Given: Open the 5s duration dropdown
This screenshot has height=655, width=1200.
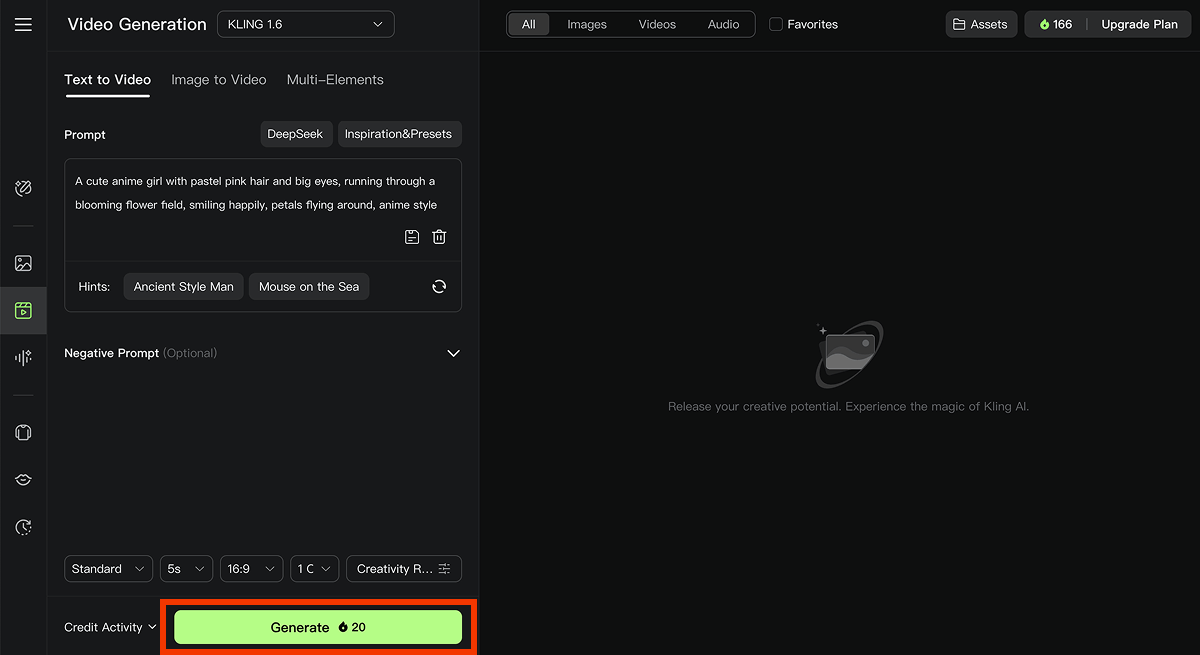Looking at the screenshot, I should (x=187, y=569).
